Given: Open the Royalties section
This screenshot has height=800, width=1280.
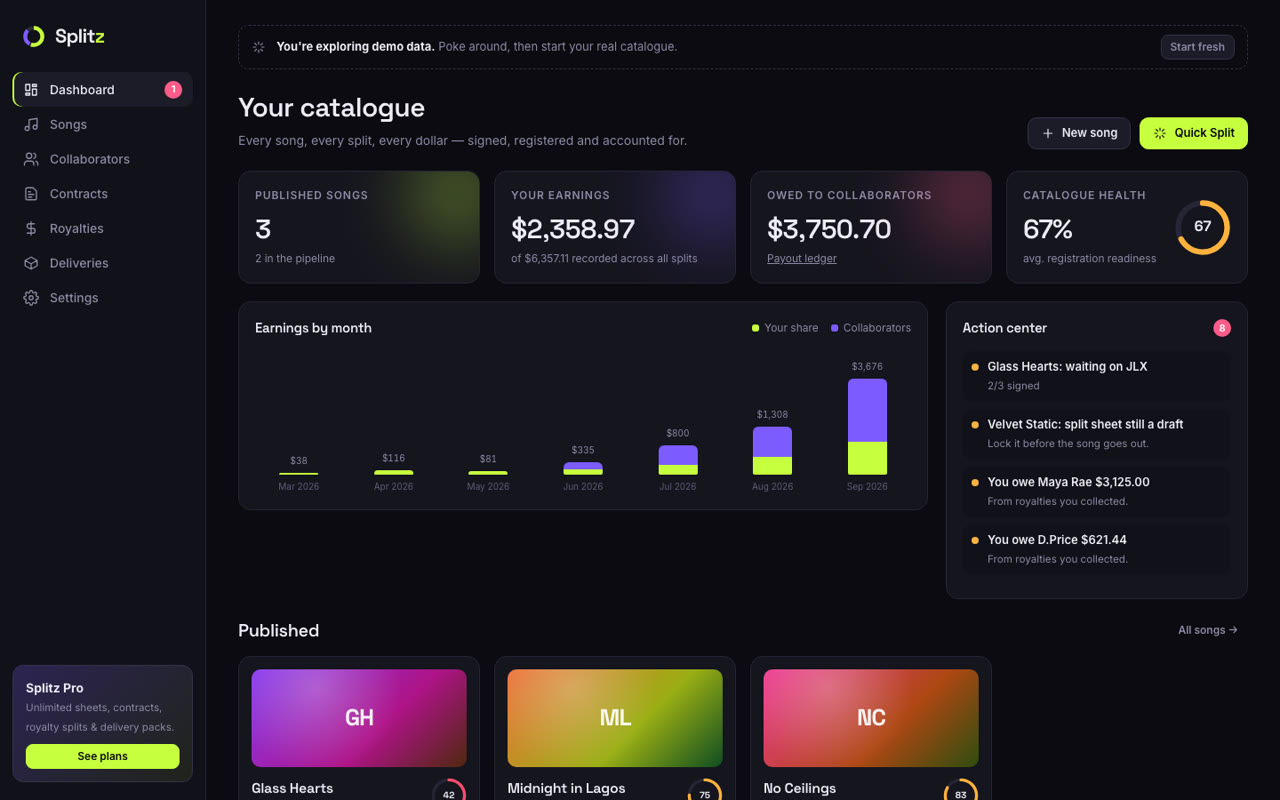Looking at the screenshot, I should [102, 229].
